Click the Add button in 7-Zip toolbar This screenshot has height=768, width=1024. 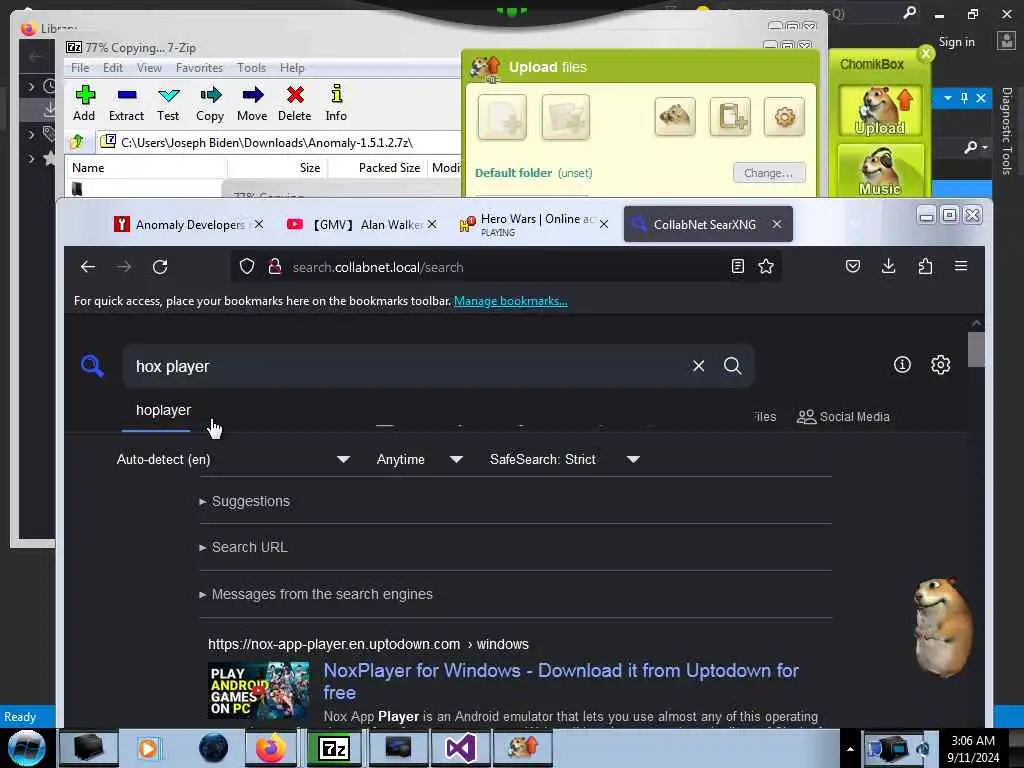click(x=84, y=103)
